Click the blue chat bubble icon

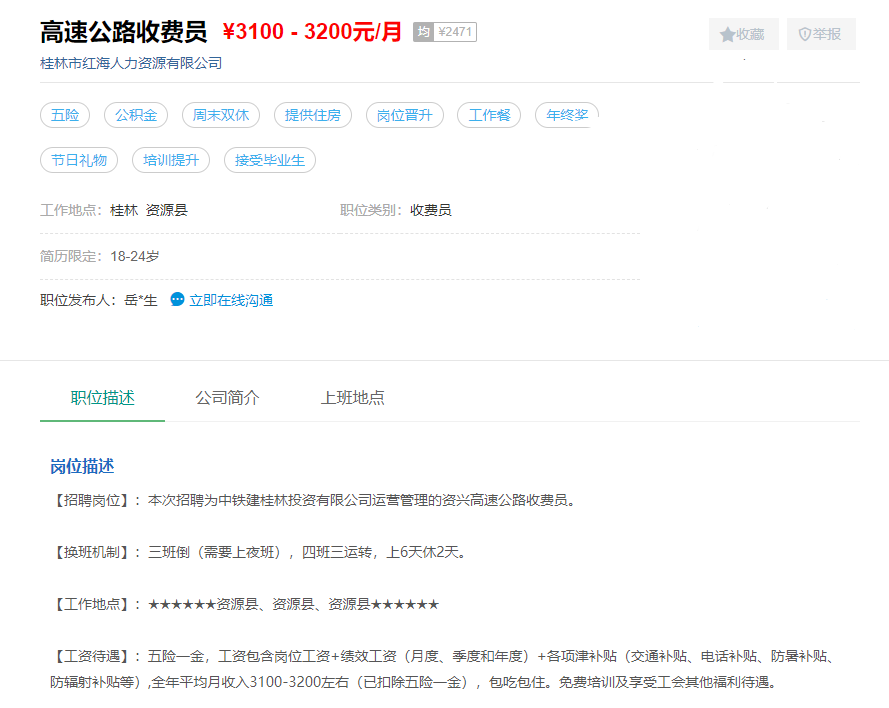[x=177, y=299]
